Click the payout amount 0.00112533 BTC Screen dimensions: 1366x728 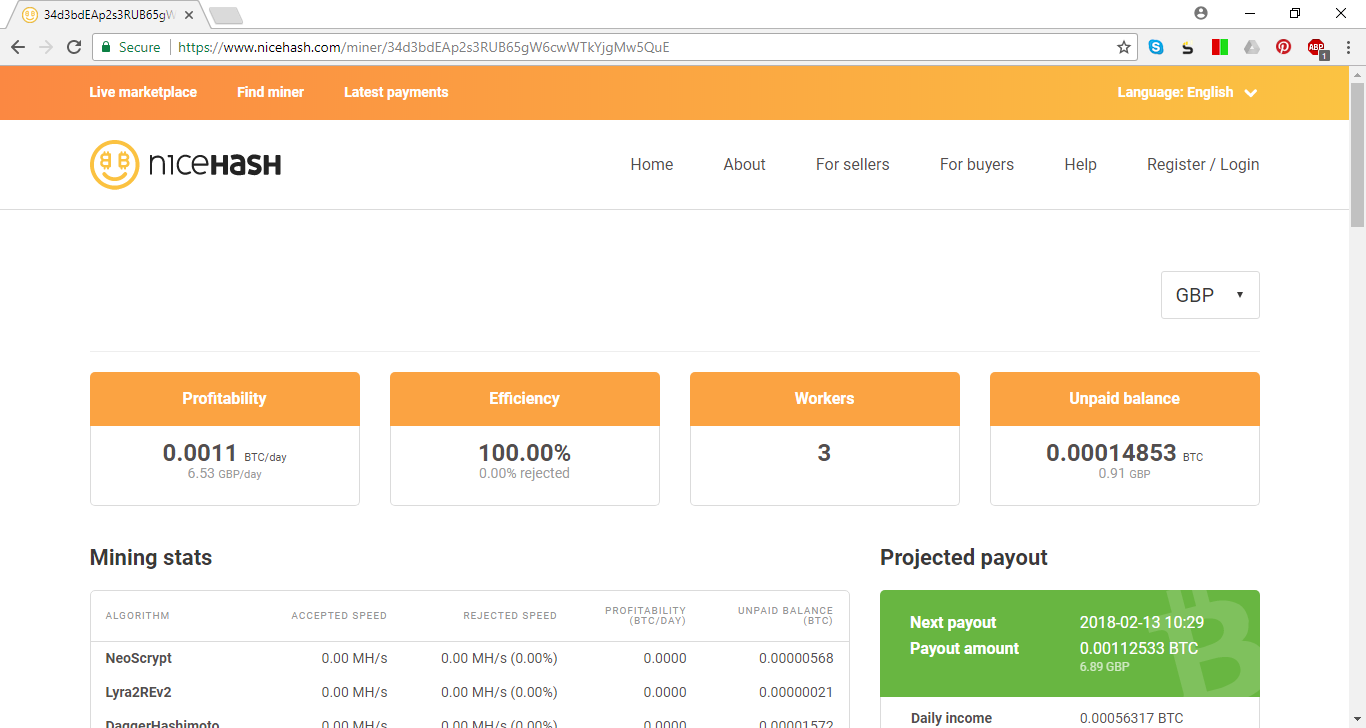click(x=1139, y=648)
